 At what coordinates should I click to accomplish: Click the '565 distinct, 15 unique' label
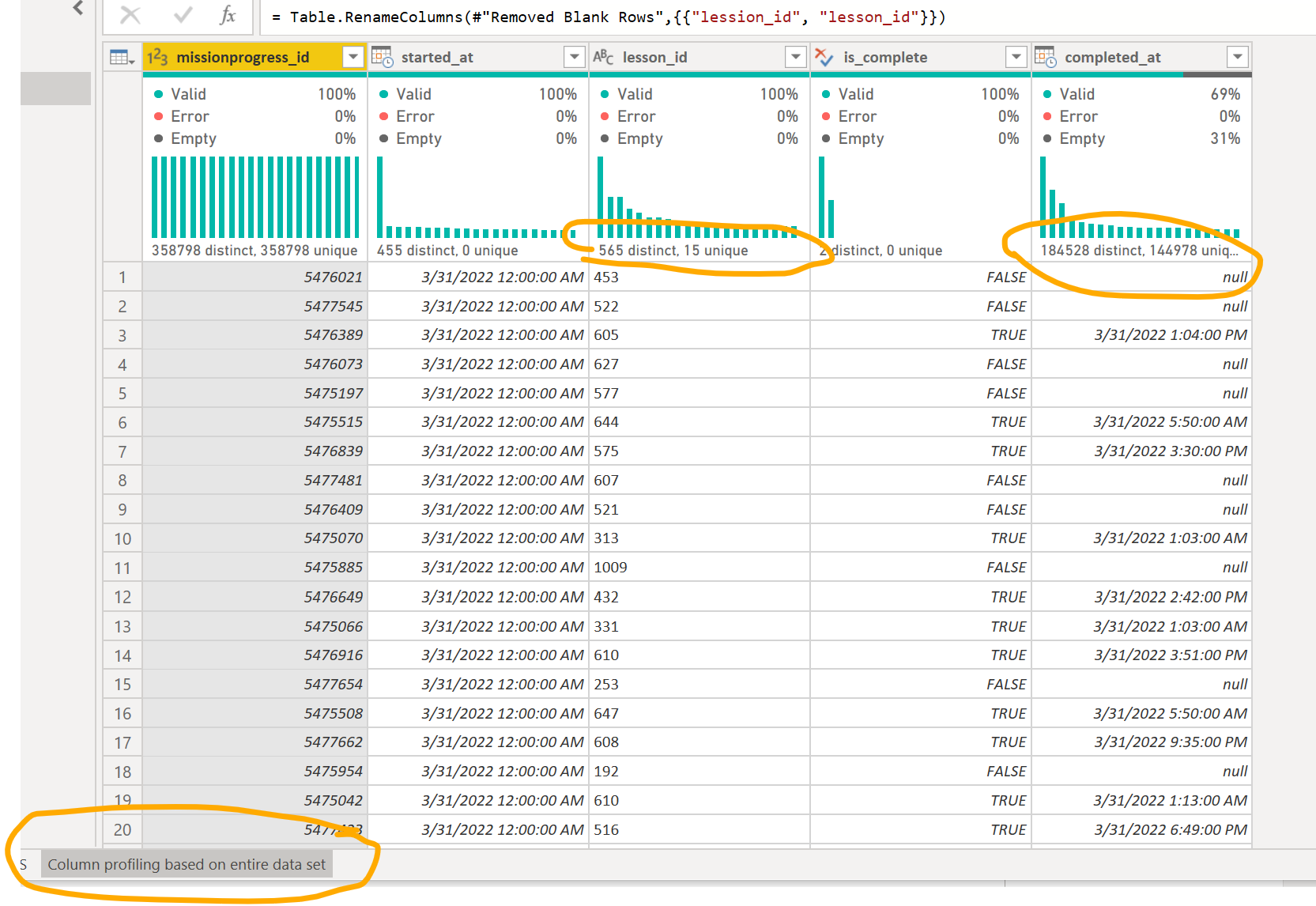coord(673,251)
